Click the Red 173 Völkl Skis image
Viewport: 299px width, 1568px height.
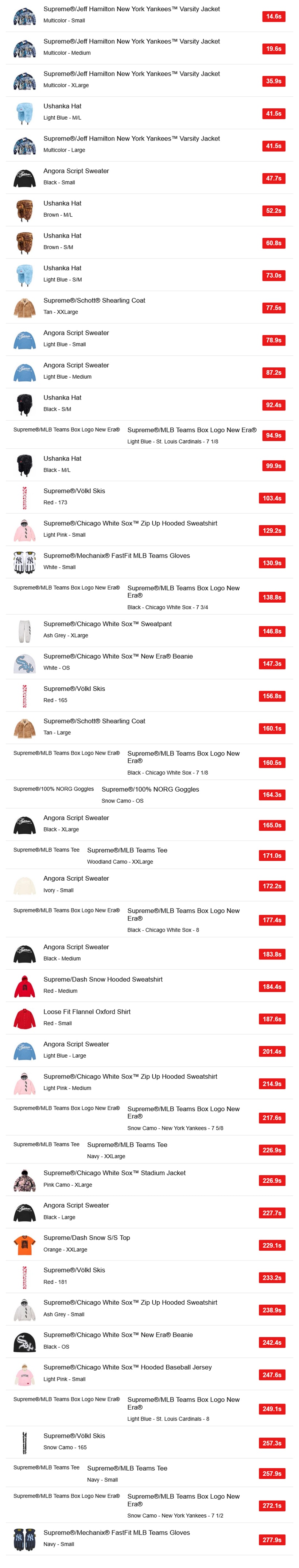pyautogui.click(x=24, y=498)
